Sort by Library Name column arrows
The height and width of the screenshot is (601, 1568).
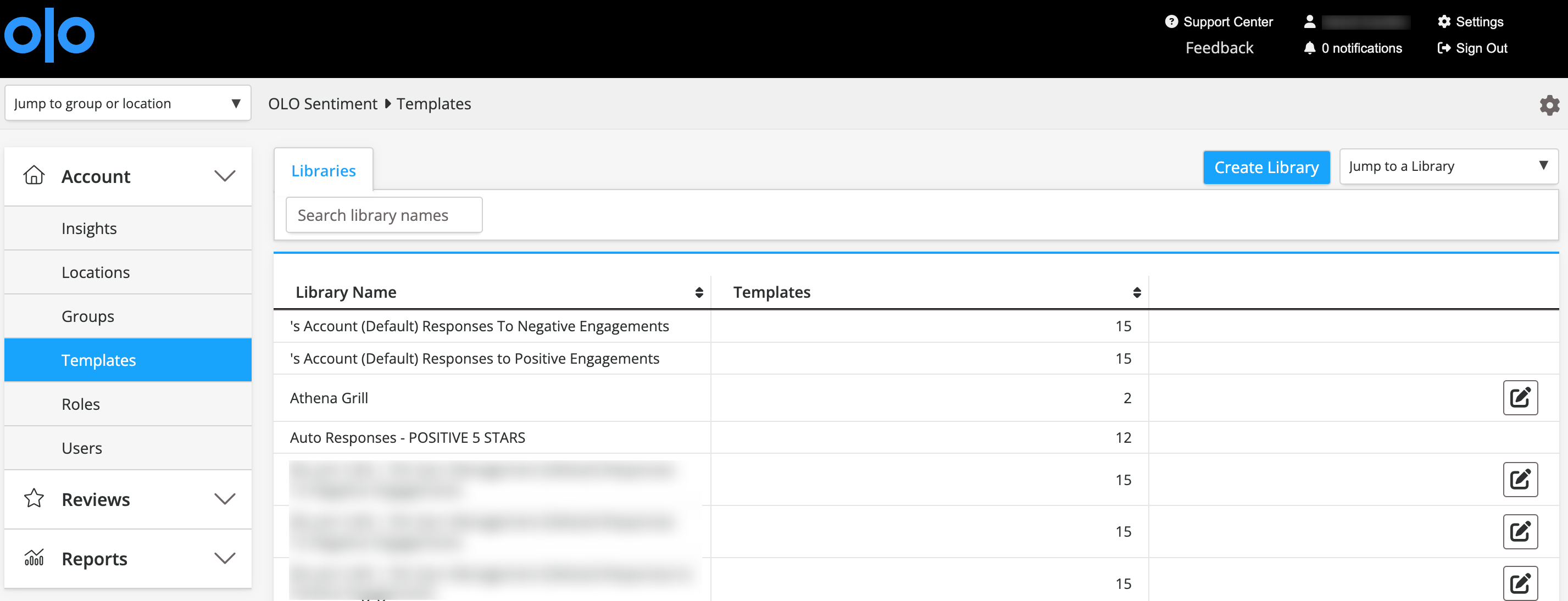pos(699,293)
